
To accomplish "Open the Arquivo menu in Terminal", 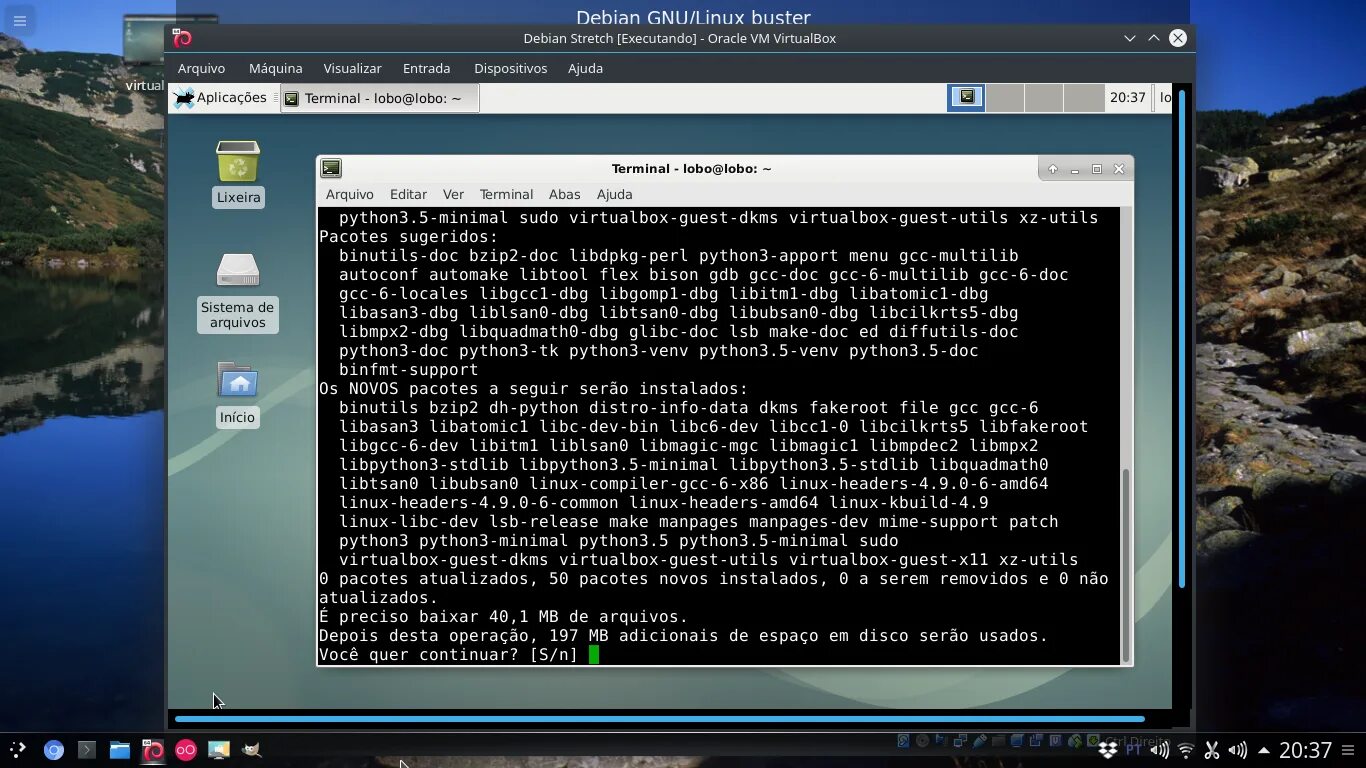I will point(349,194).
